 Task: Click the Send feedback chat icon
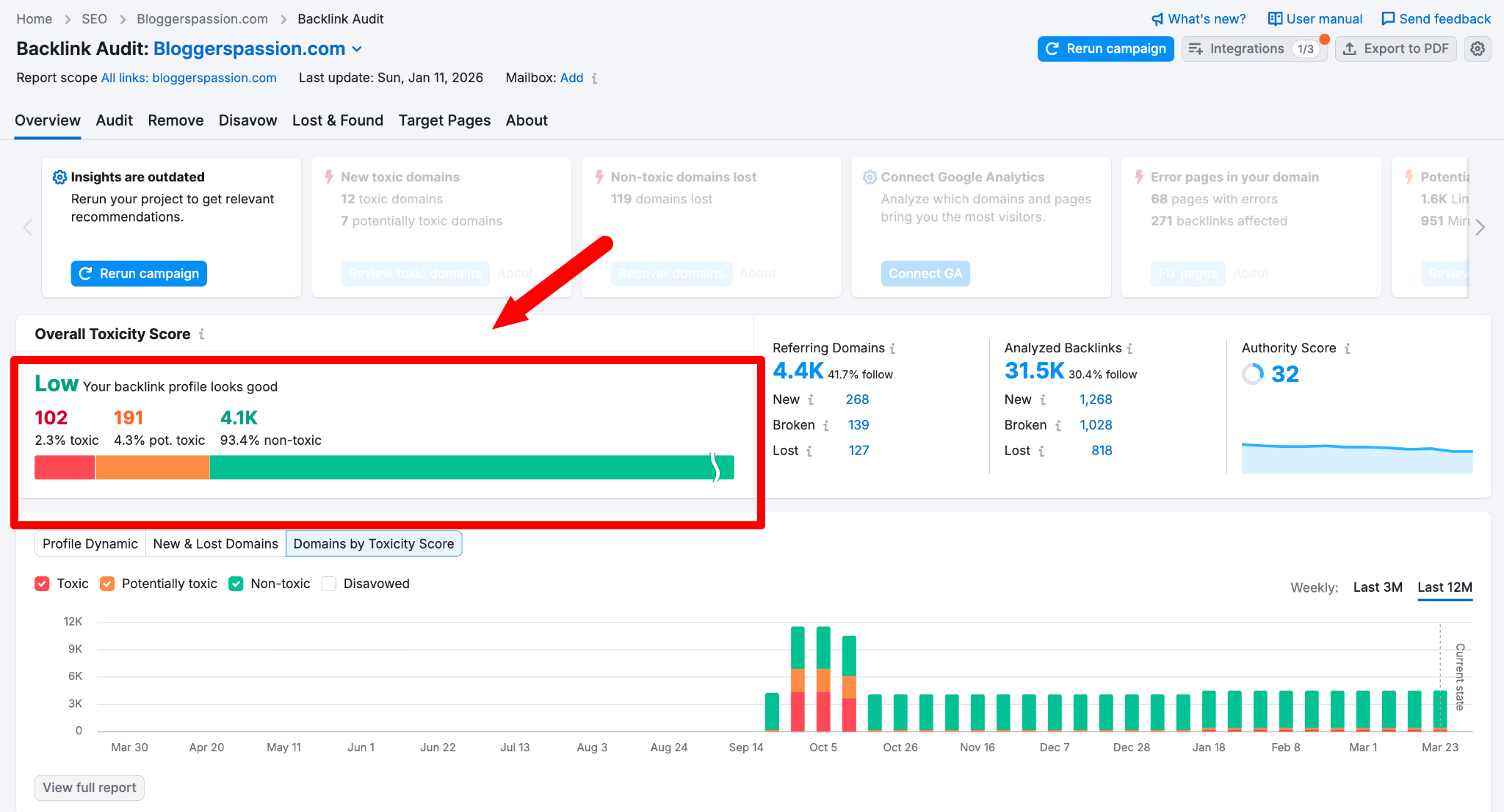tap(1388, 19)
